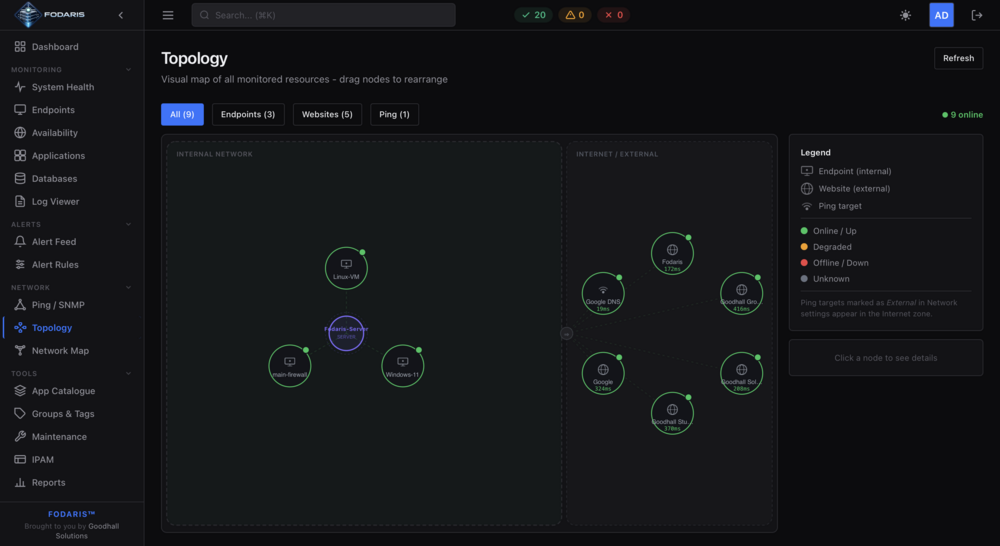The image size is (1000, 546).
Task: Click Degraded legend entry
Action: 826,247
